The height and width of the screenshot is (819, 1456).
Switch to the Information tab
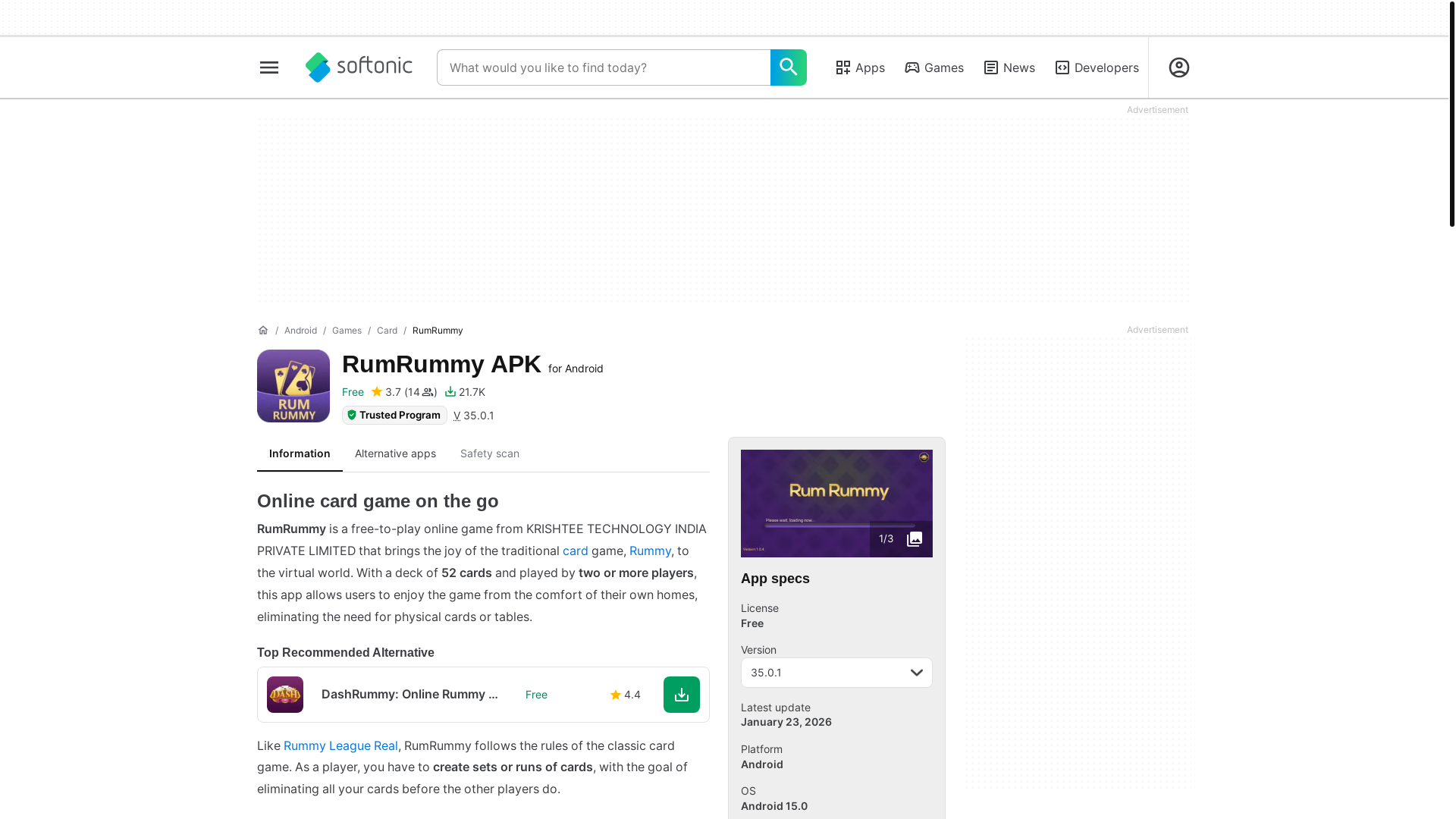pos(300,453)
